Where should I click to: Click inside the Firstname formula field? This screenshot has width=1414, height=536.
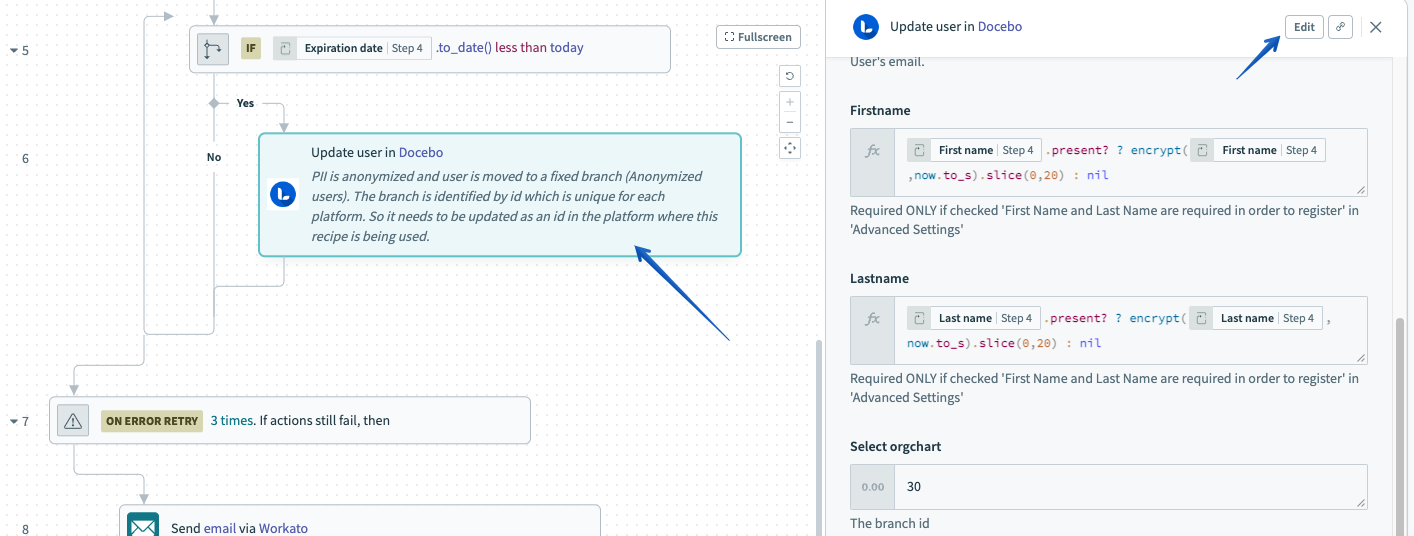[1130, 162]
